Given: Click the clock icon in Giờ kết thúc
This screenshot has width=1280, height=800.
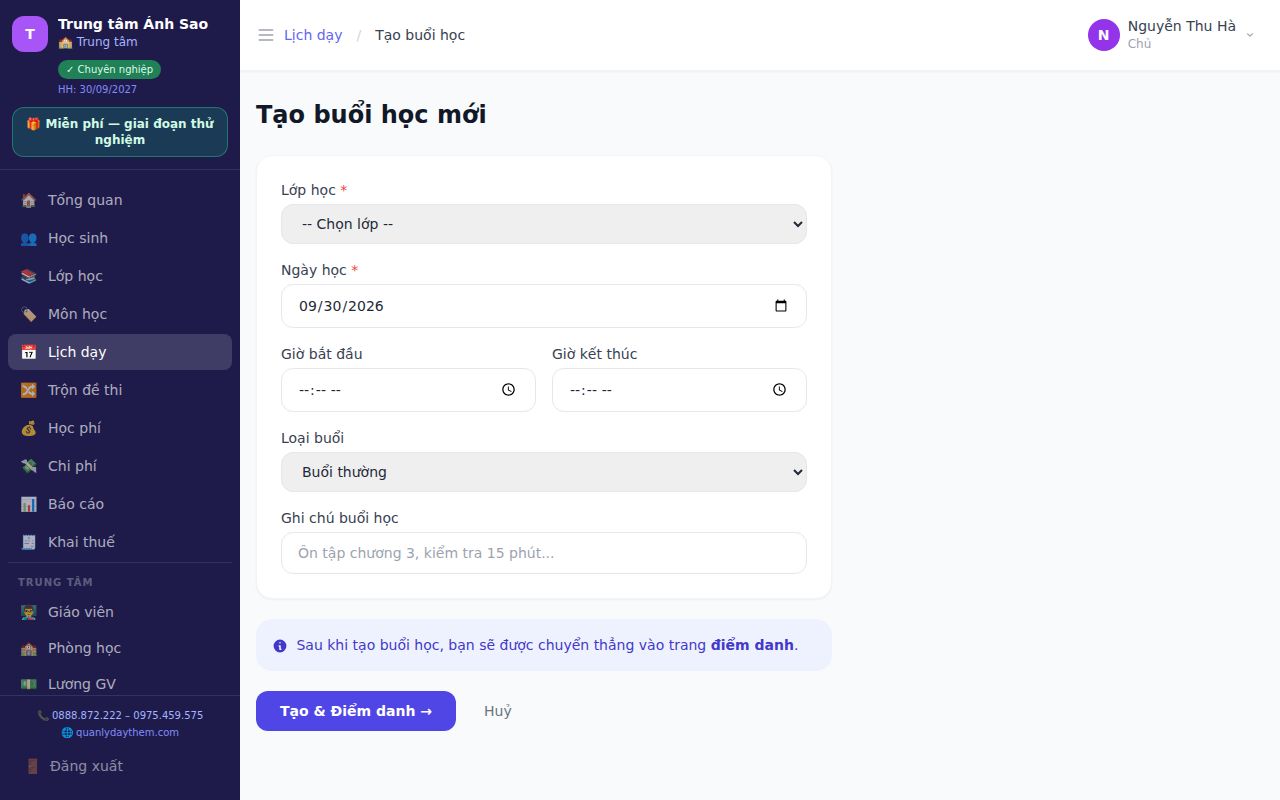Looking at the screenshot, I should pyautogui.click(x=779, y=390).
